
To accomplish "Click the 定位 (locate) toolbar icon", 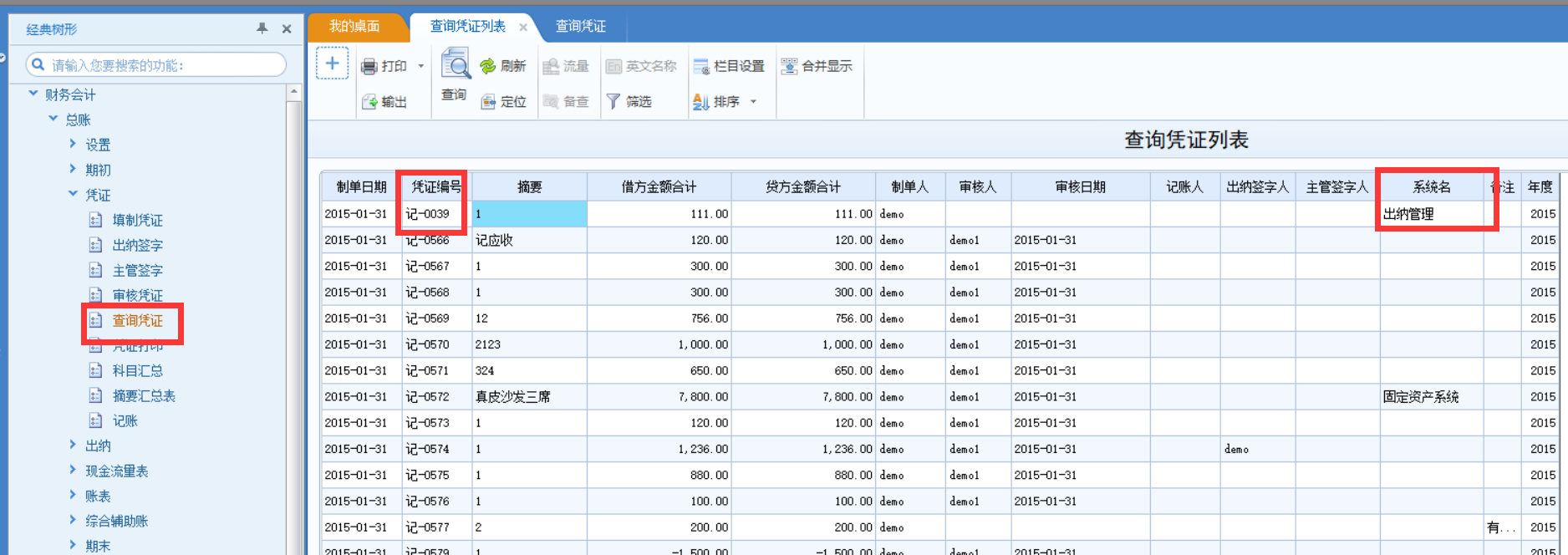I will (489, 102).
